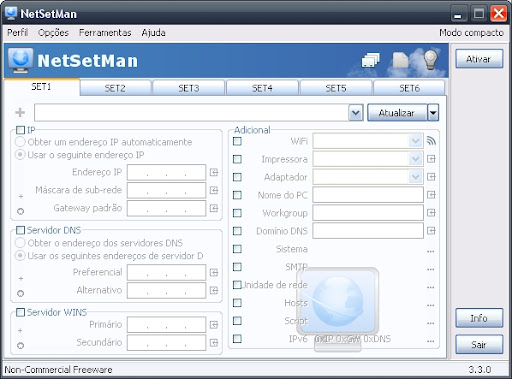Click the Preferencial DNS input field
Screen dimensions: 512x379
(166, 273)
